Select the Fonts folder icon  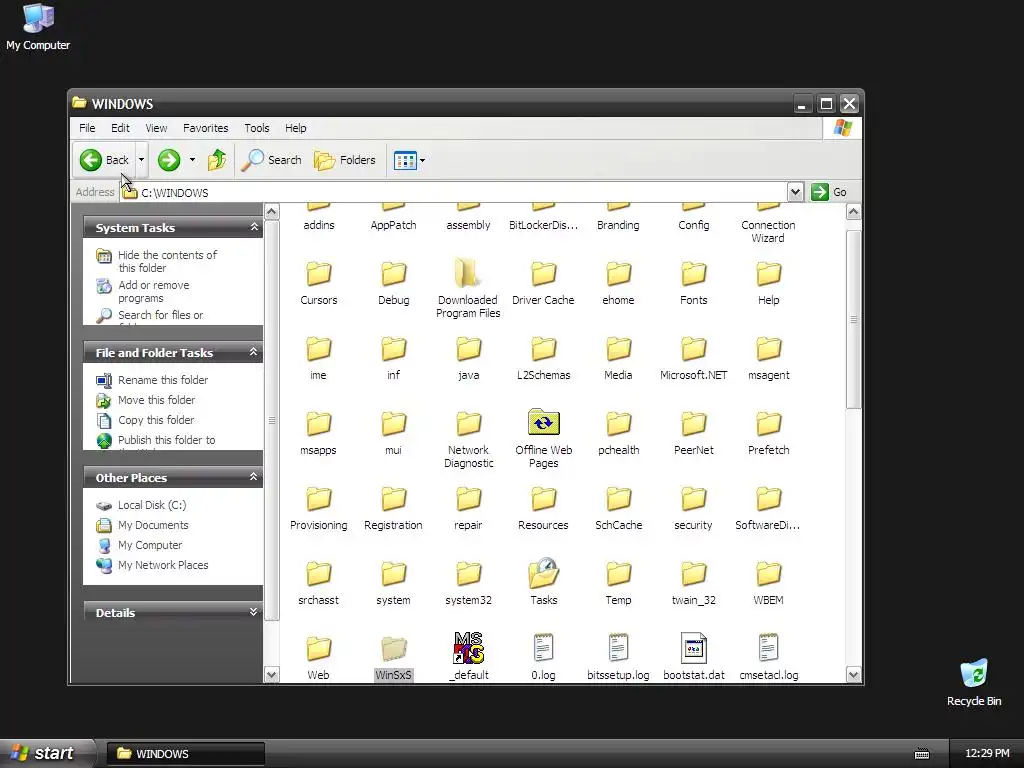click(x=694, y=274)
